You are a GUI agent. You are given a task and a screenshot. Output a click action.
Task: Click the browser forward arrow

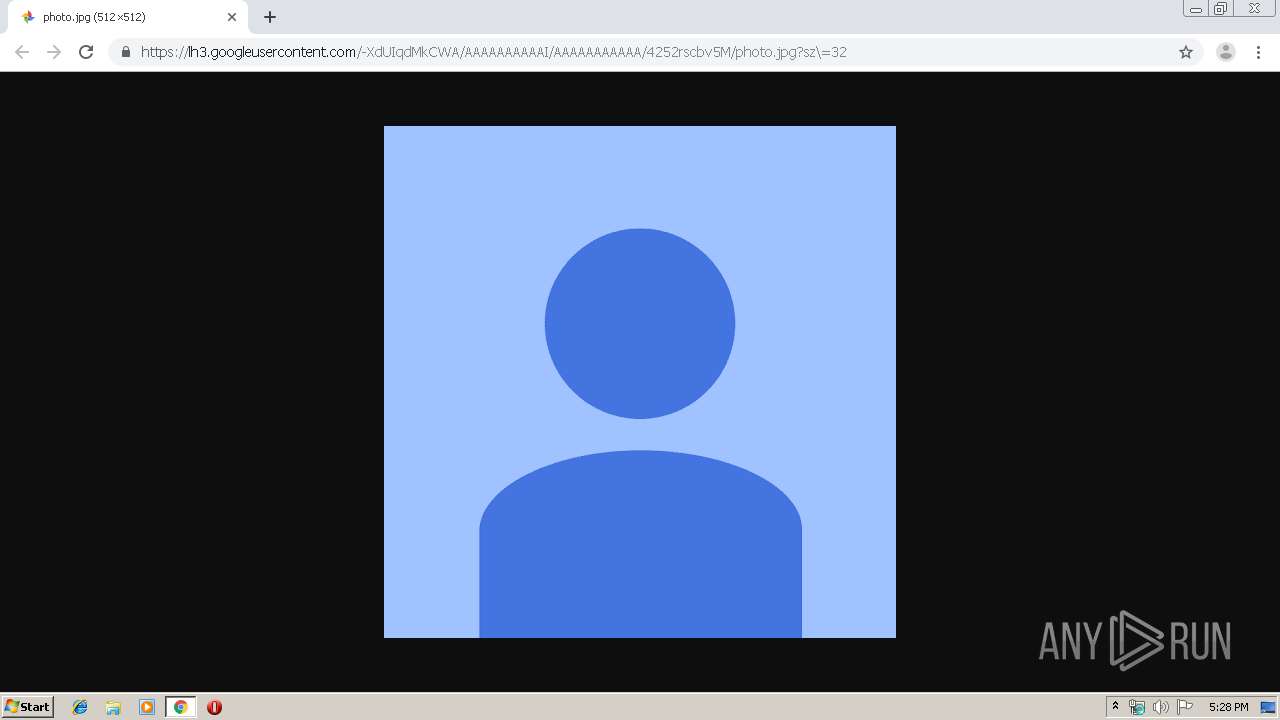click(x=54, y=52)
